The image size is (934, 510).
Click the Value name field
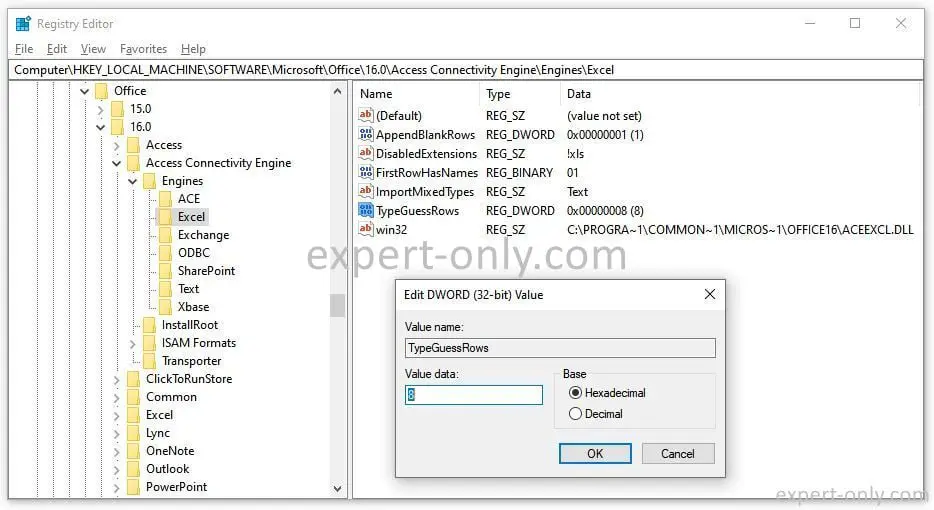560,348
